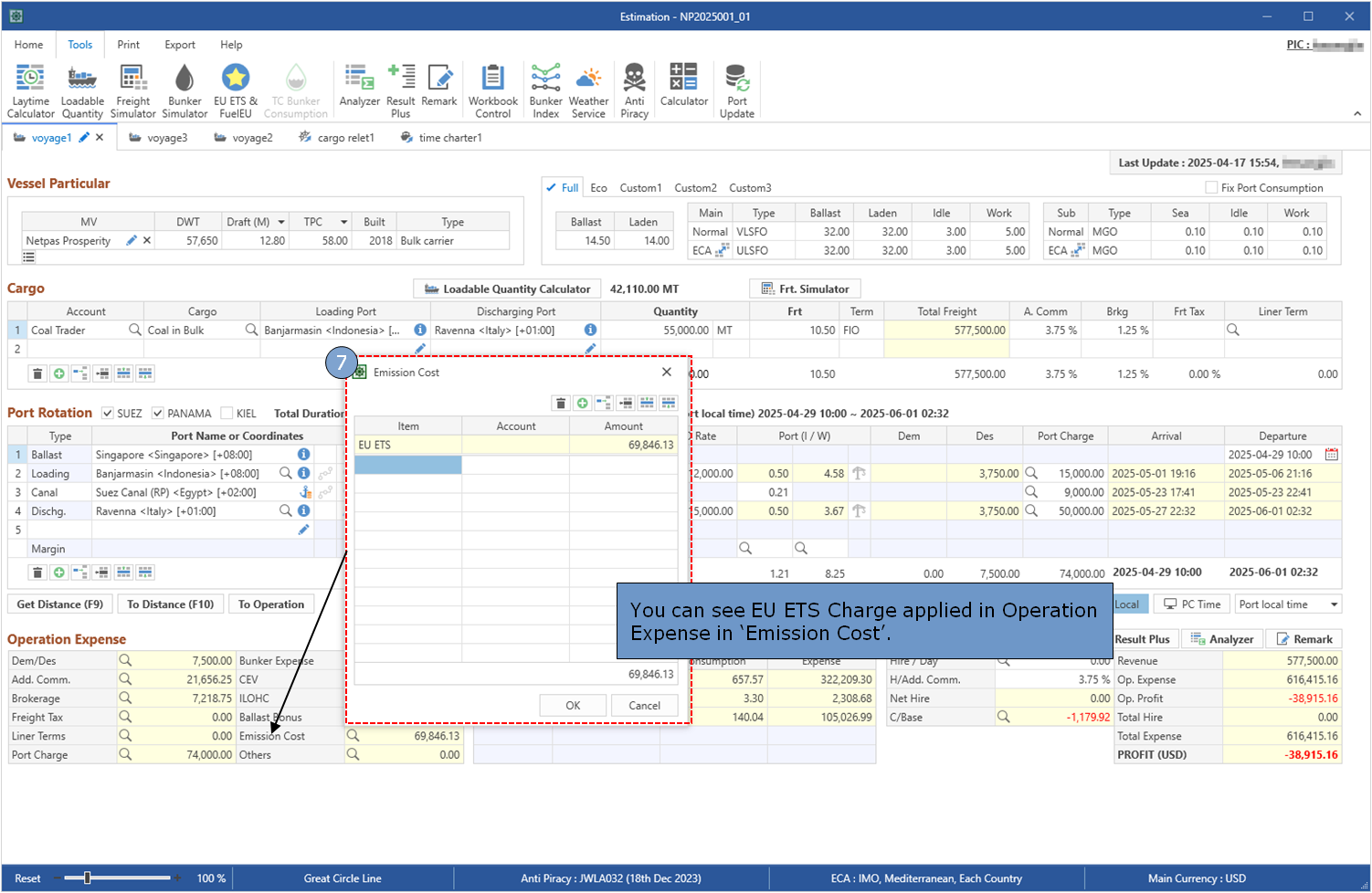Uncheck the SUEZ checkbox

tap(108, 414)
